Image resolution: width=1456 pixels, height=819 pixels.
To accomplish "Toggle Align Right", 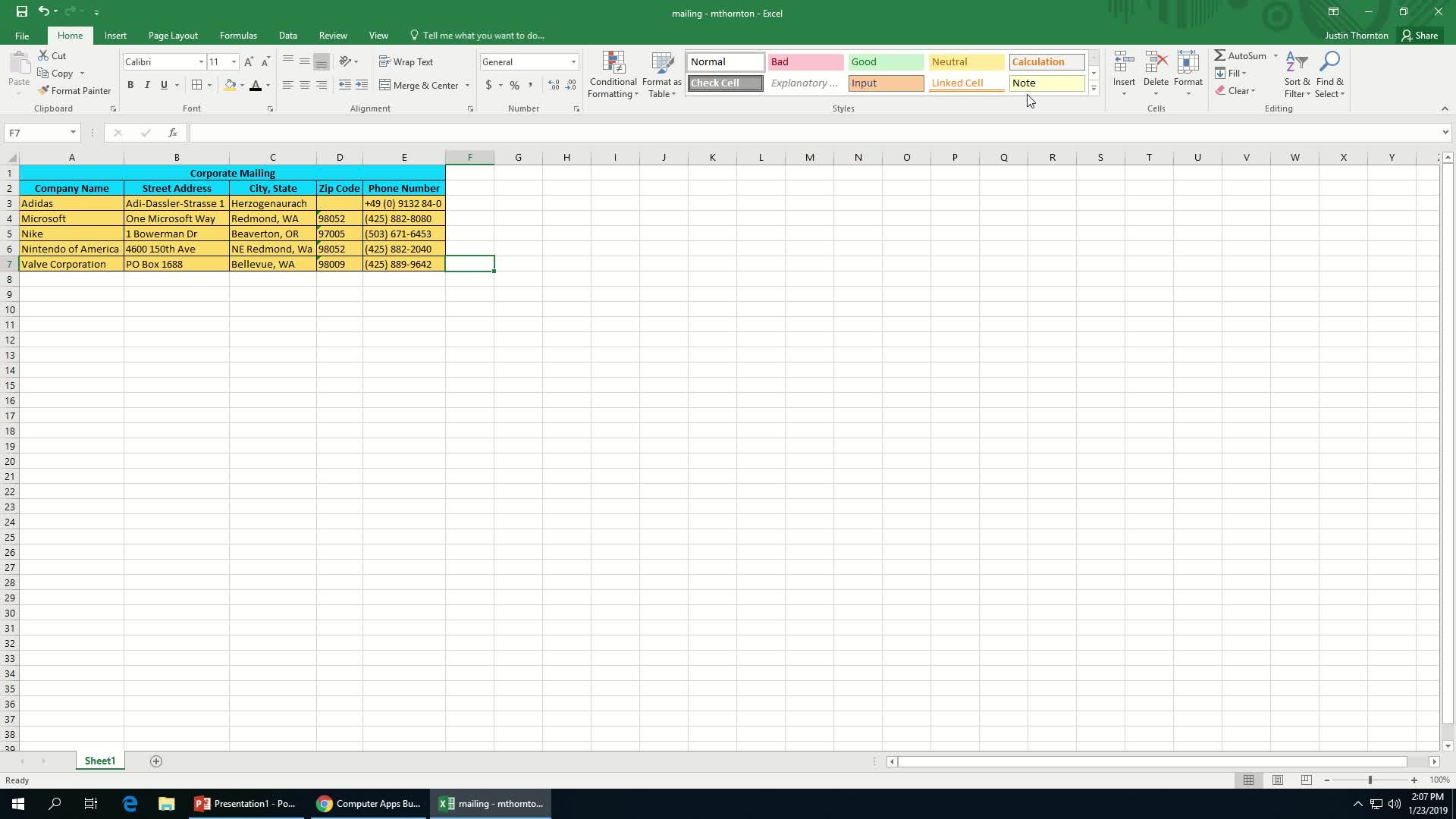I will click(322, 85).
